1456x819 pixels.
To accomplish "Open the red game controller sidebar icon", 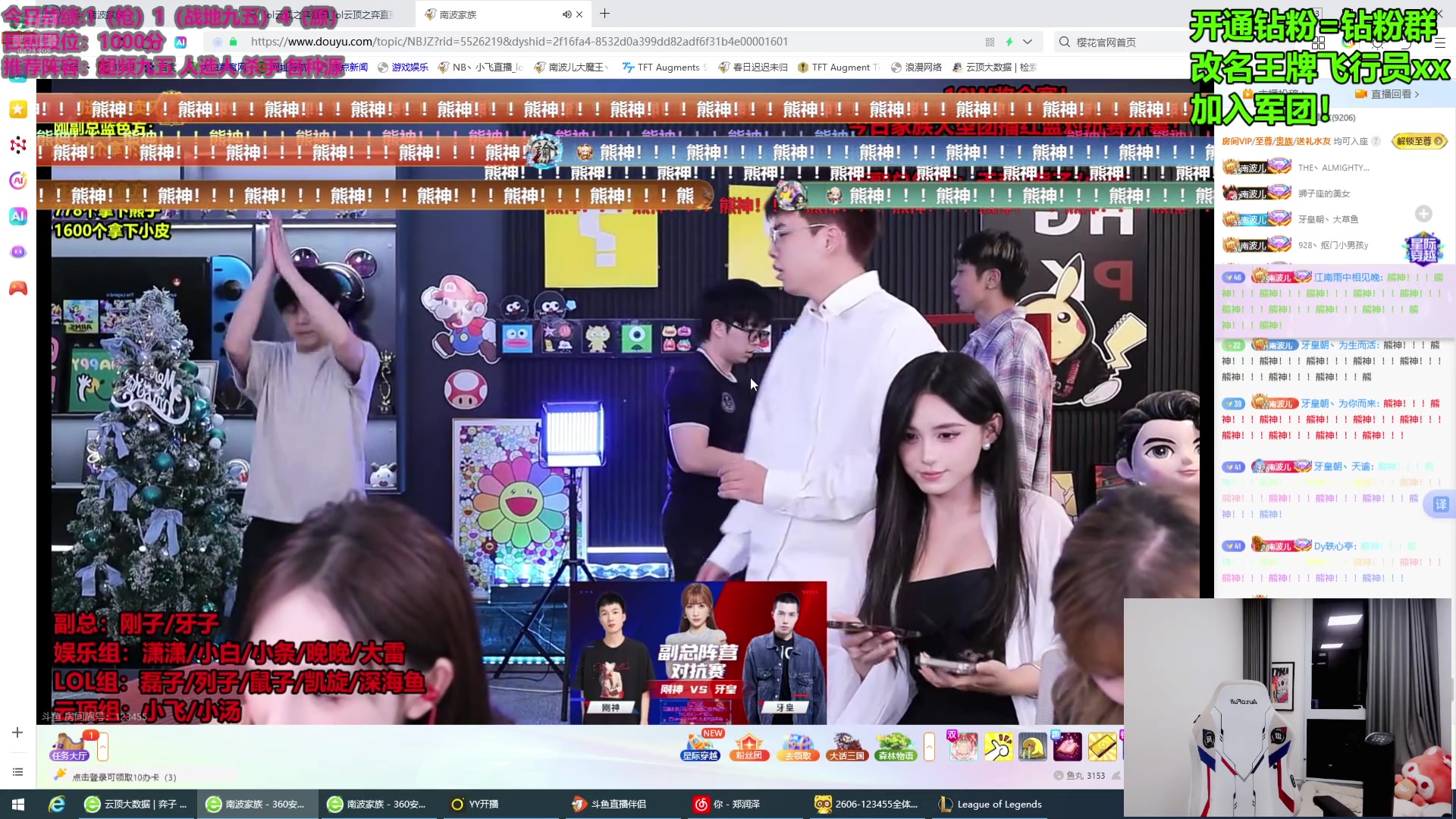I will (18, 288).
